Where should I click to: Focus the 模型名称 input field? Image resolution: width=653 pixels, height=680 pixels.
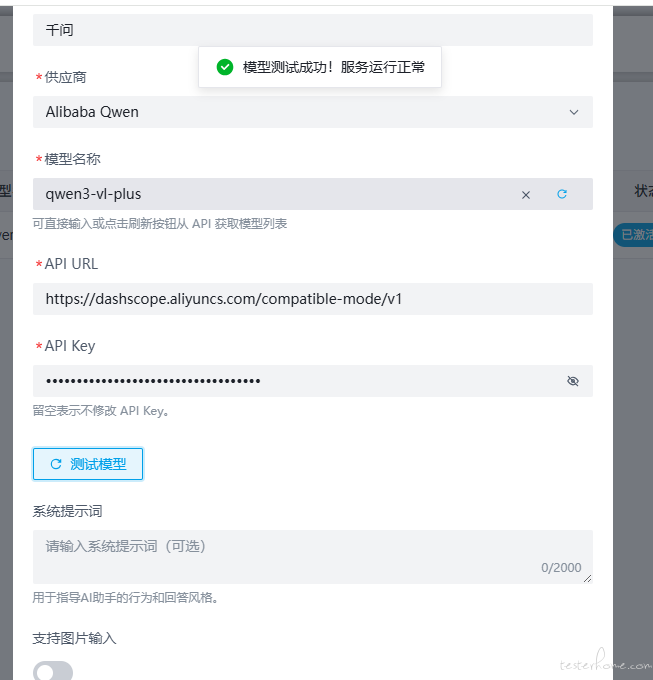(270, 194)
